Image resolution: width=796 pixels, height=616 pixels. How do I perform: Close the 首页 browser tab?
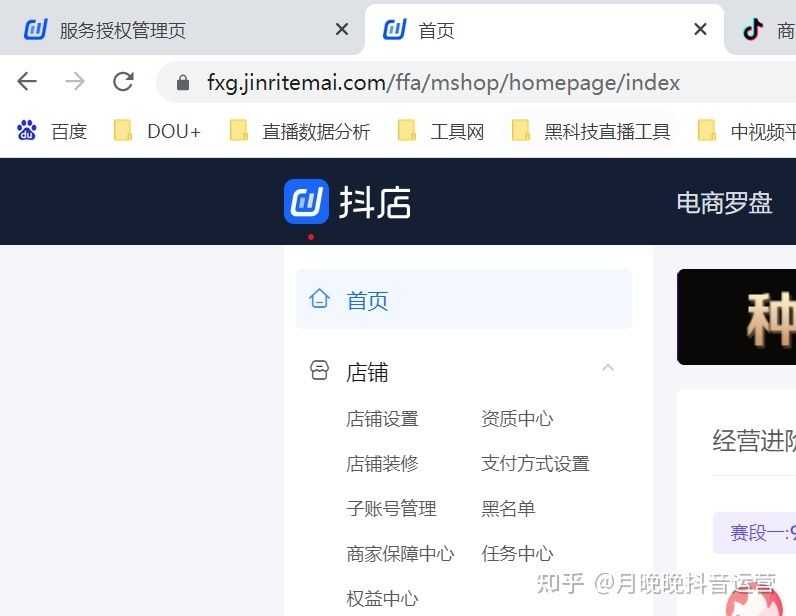pos(700,29)
